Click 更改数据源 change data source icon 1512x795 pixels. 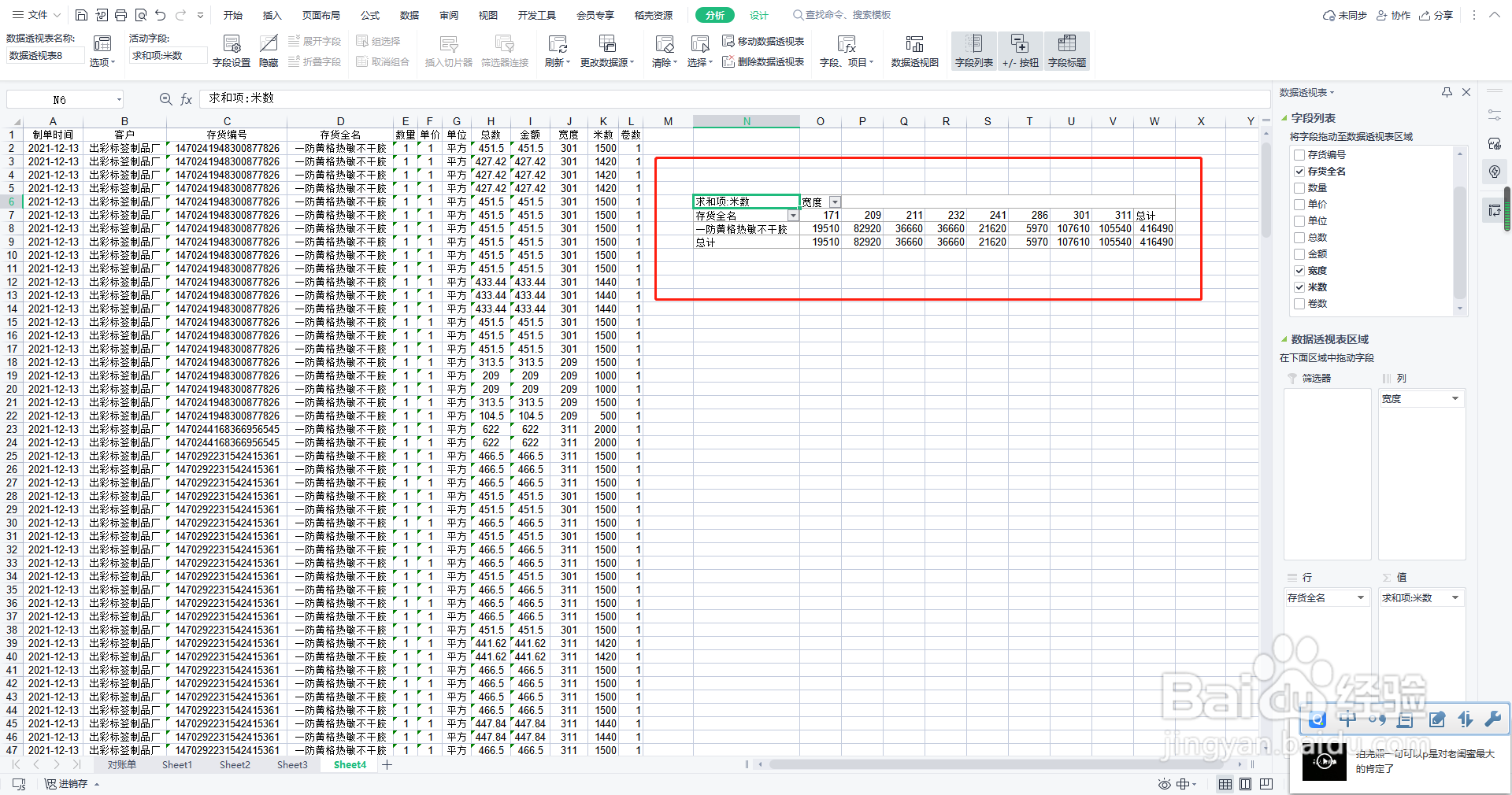[607, 51]
